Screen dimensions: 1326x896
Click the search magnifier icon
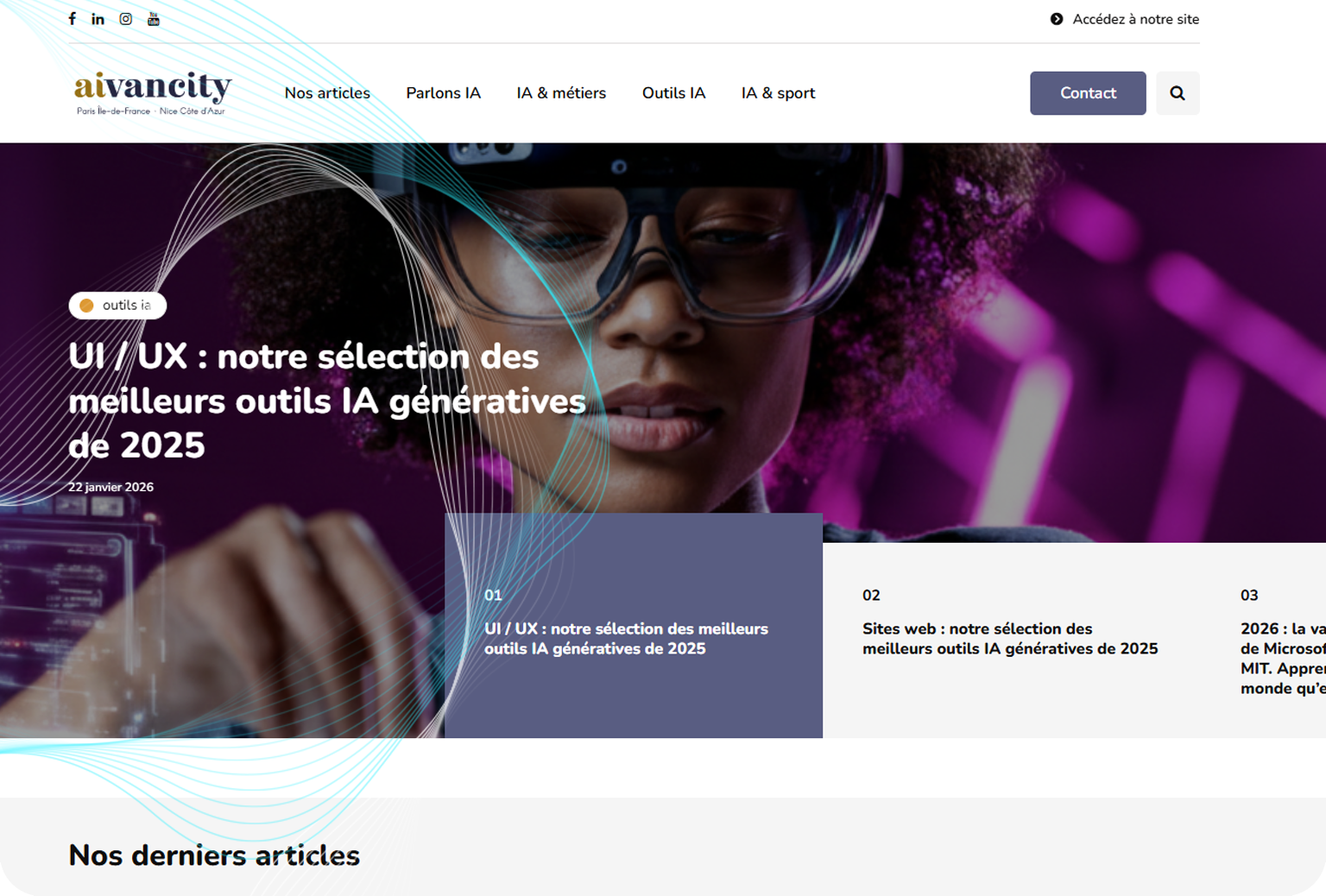1178,93
